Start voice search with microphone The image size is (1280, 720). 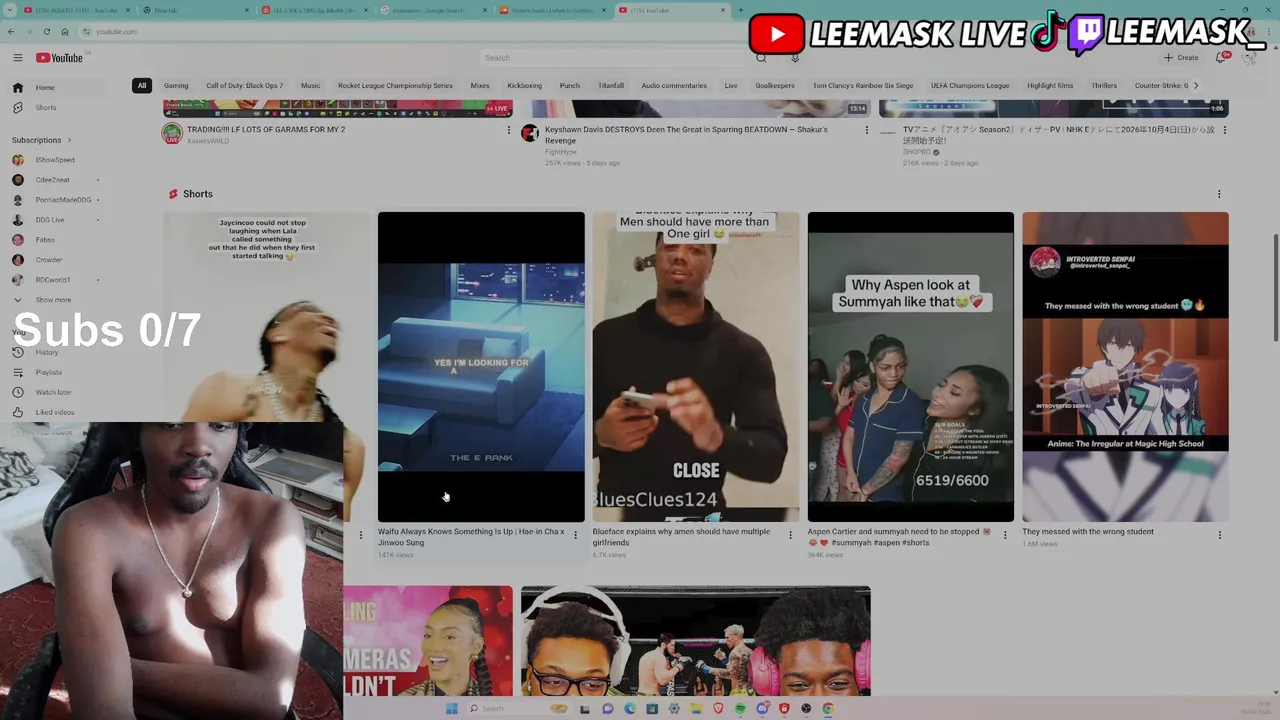795,58
